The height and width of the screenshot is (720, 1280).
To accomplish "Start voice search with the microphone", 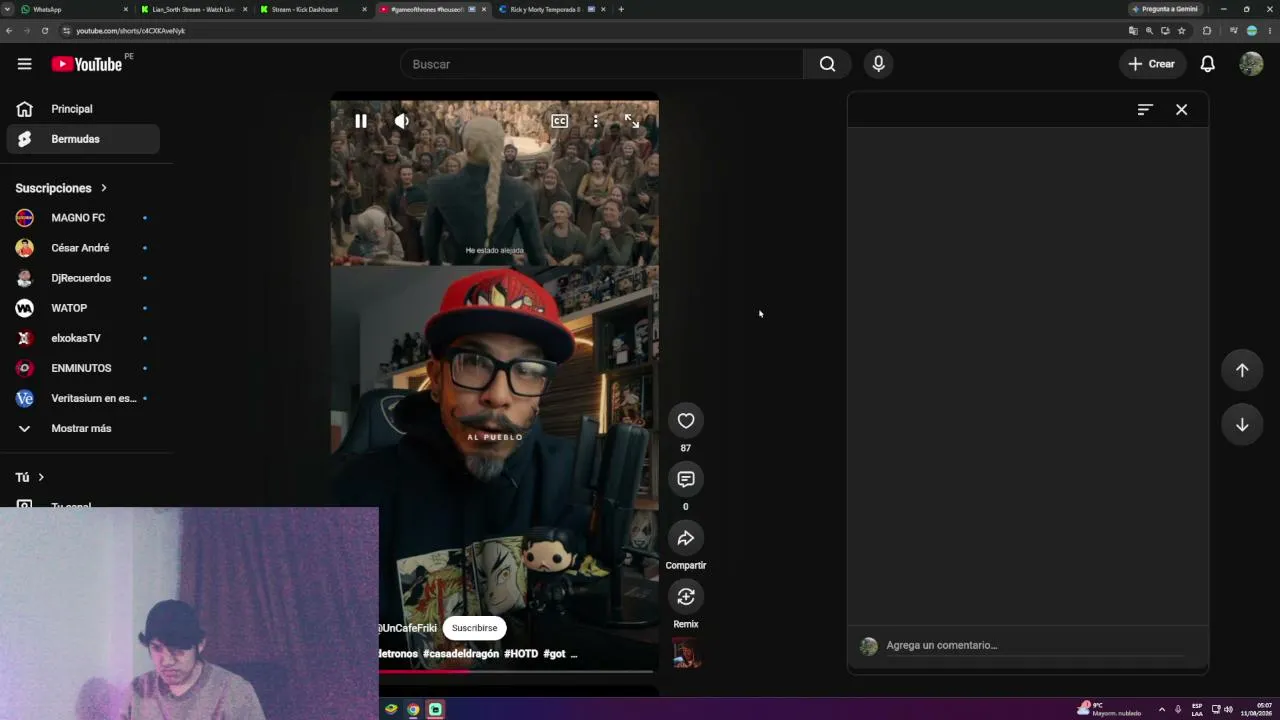I will pyautogui.click(x=878, y=64).
